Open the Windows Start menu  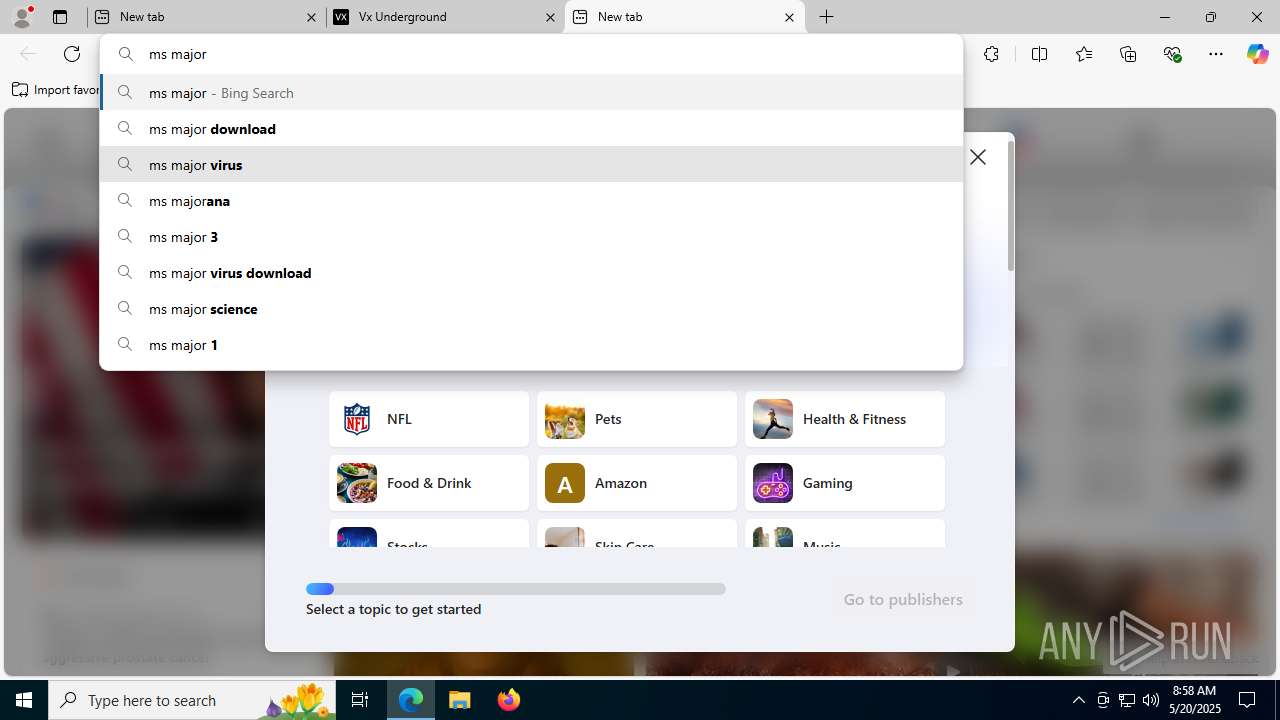coord(24,700)
